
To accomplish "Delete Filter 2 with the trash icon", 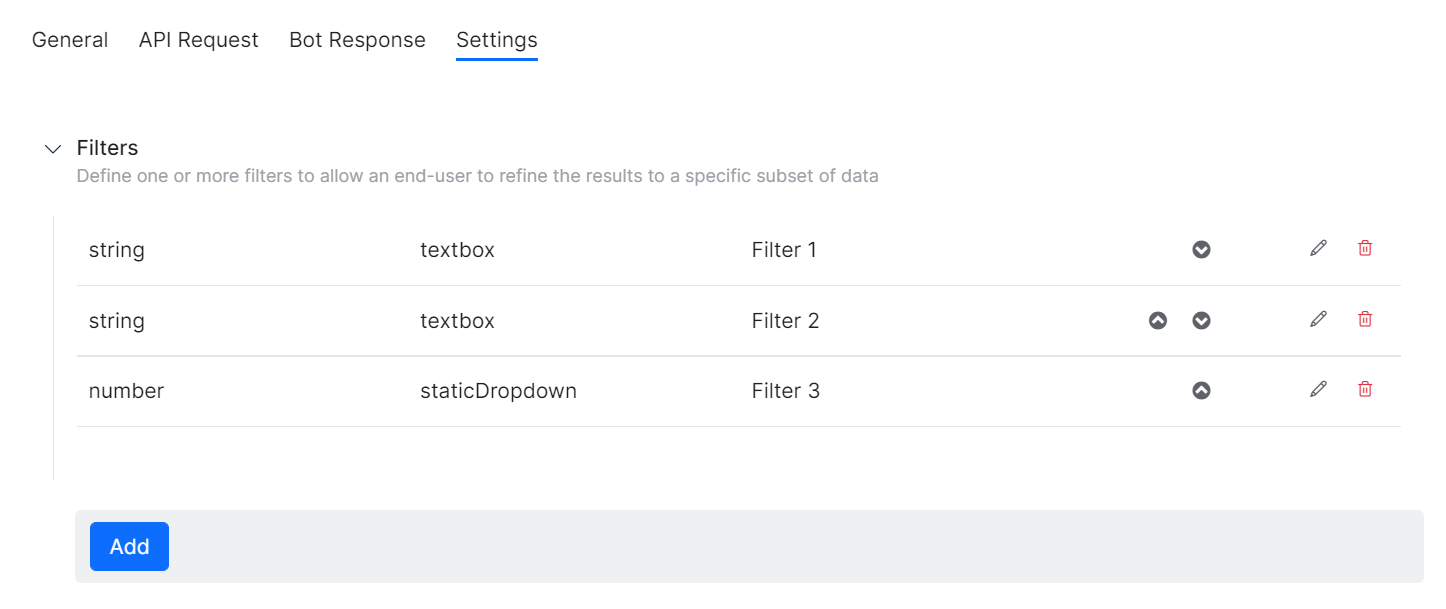I will click(1364, 318).
